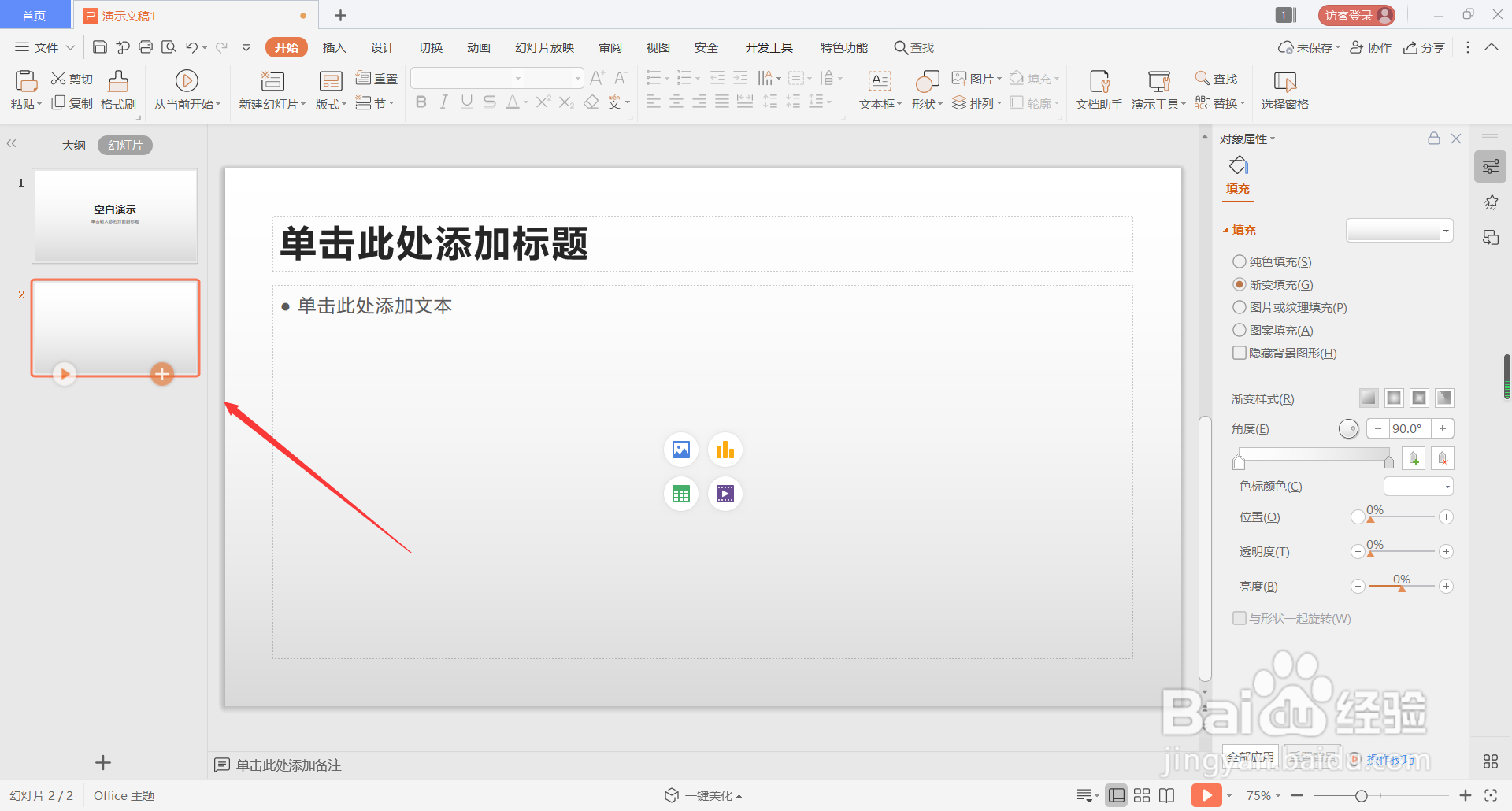The image size is (1512, 811).
Task: Switch to slide sorter view
Action: pyautogui.click(x=1142, y=795)
